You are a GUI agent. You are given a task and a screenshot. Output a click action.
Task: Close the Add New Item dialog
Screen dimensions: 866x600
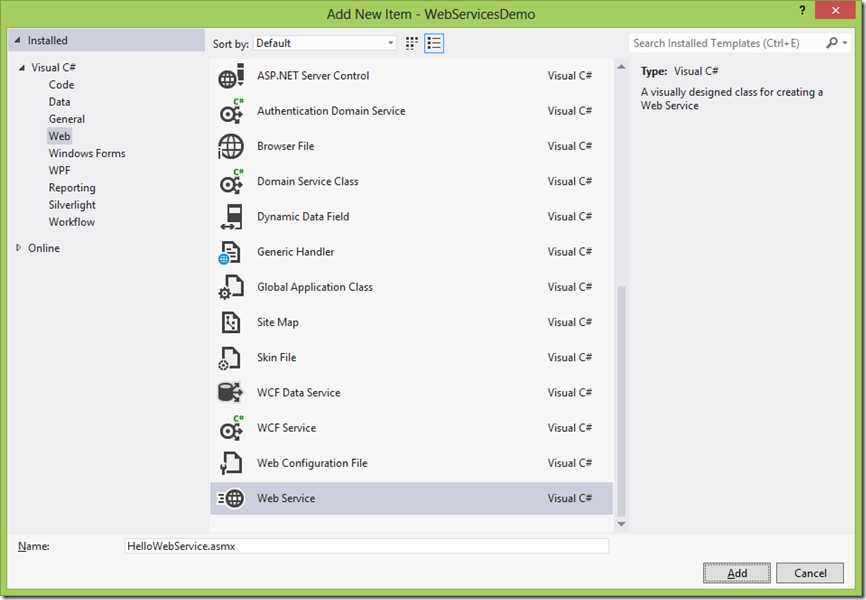click(x=835, y=10)
